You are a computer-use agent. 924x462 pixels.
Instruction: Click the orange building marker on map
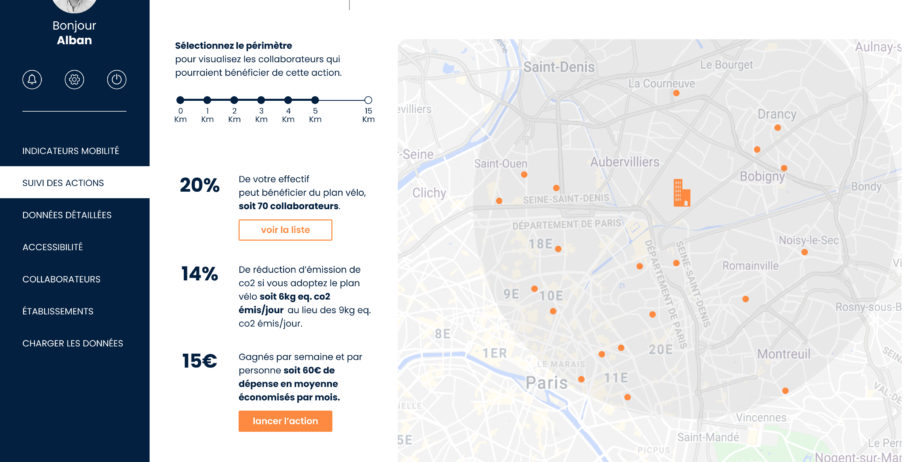(681, 192)
